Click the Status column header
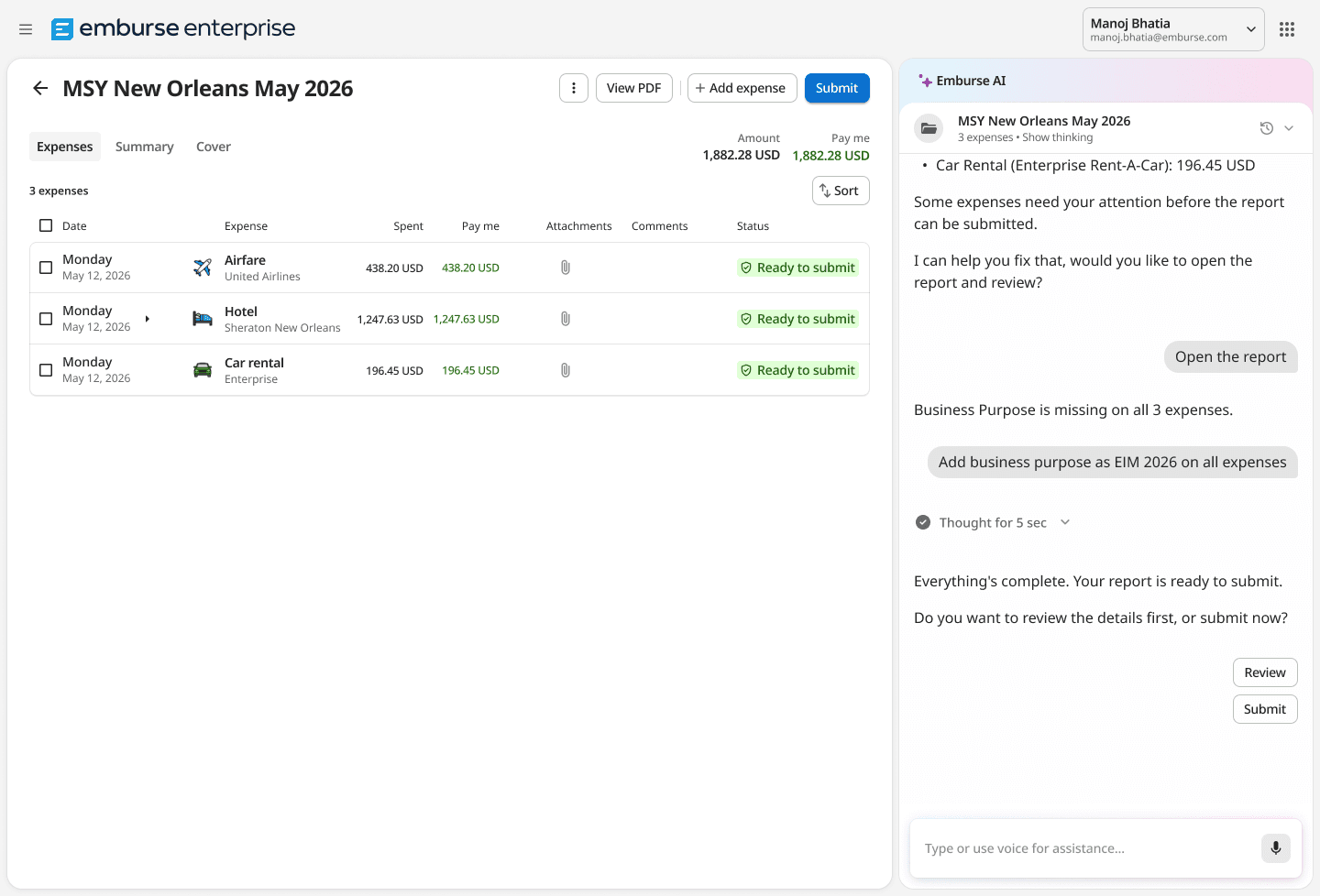The width and height of the screenshot is (1320, 896). click(753, 226)
